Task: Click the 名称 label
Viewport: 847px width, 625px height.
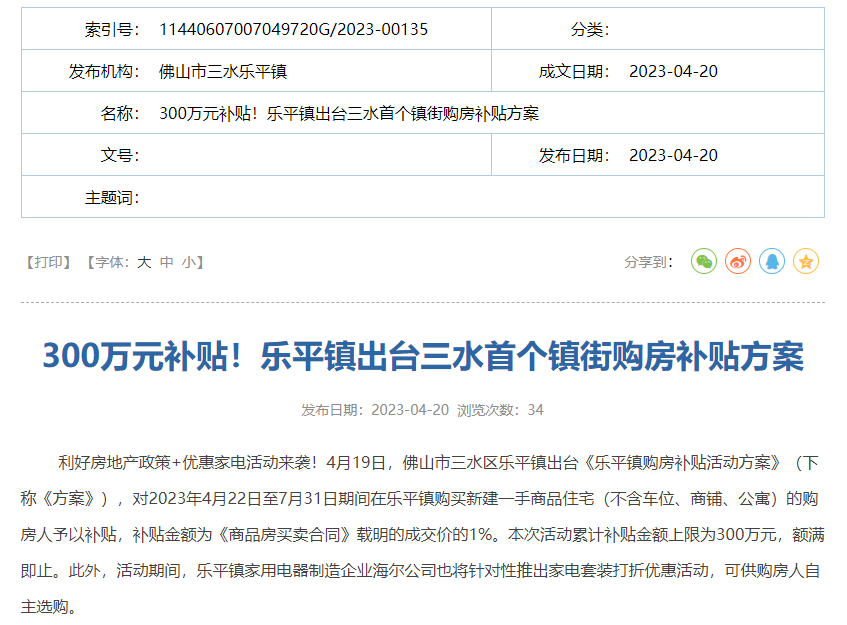Action: [120, 113]
